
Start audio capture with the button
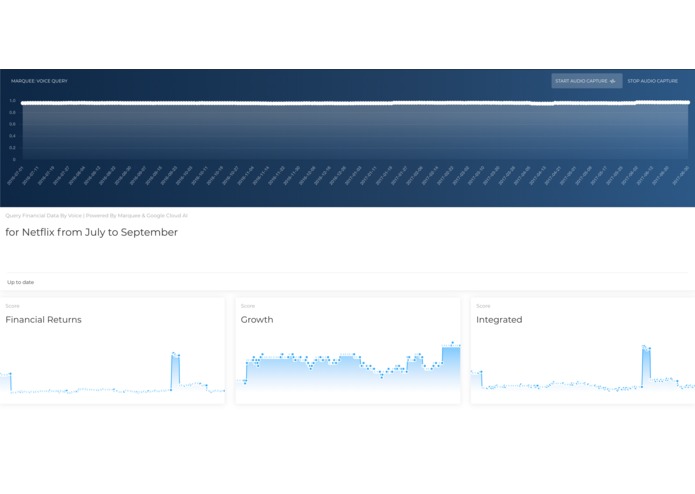[586, 81]
